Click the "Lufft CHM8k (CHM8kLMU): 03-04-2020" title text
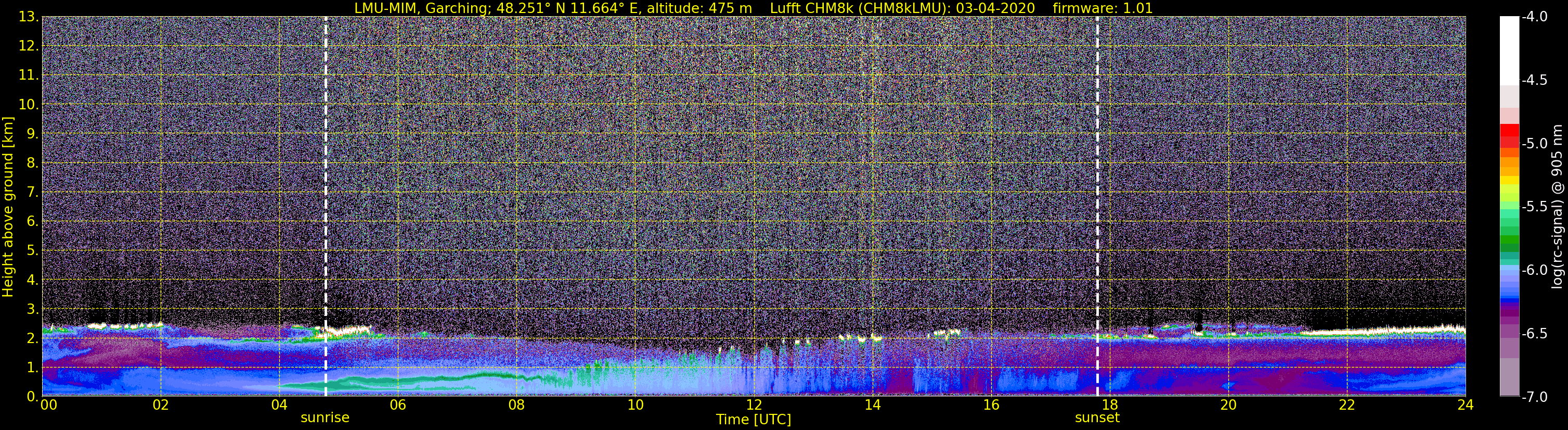The image size is (1568, 430). 902,8
